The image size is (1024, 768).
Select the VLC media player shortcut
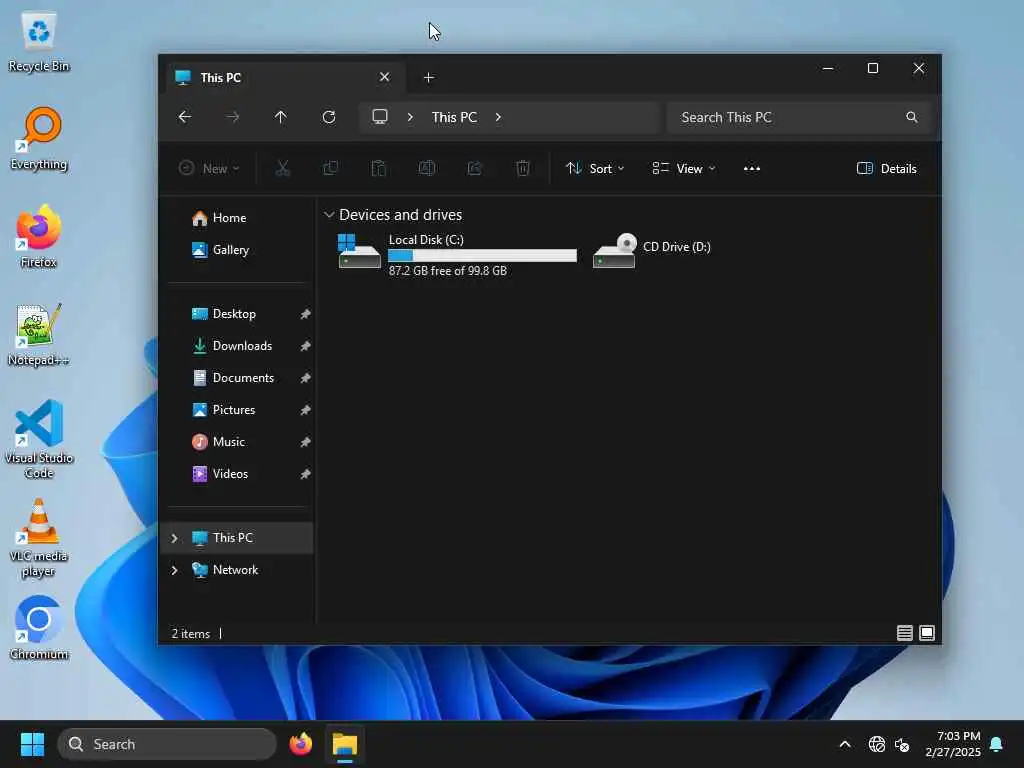coord(39,538)
